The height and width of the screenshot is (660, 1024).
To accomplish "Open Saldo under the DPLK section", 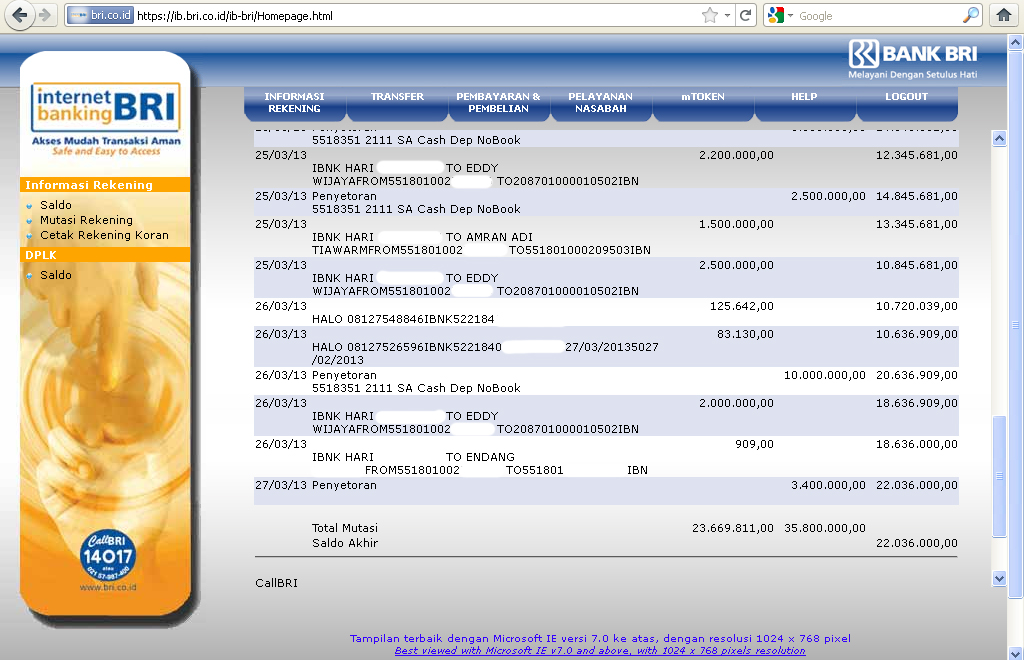I will pyautogui.click(x=56, y=275).
